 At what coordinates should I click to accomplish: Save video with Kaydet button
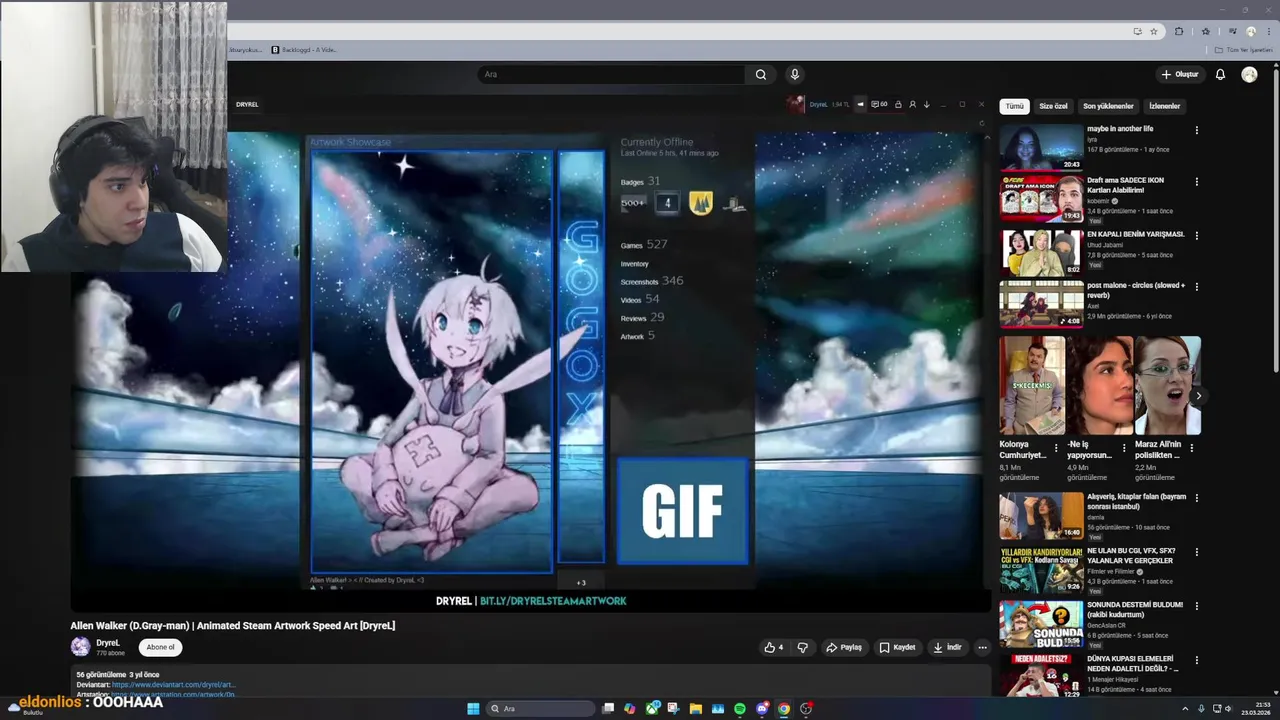(x=897, y=647)
